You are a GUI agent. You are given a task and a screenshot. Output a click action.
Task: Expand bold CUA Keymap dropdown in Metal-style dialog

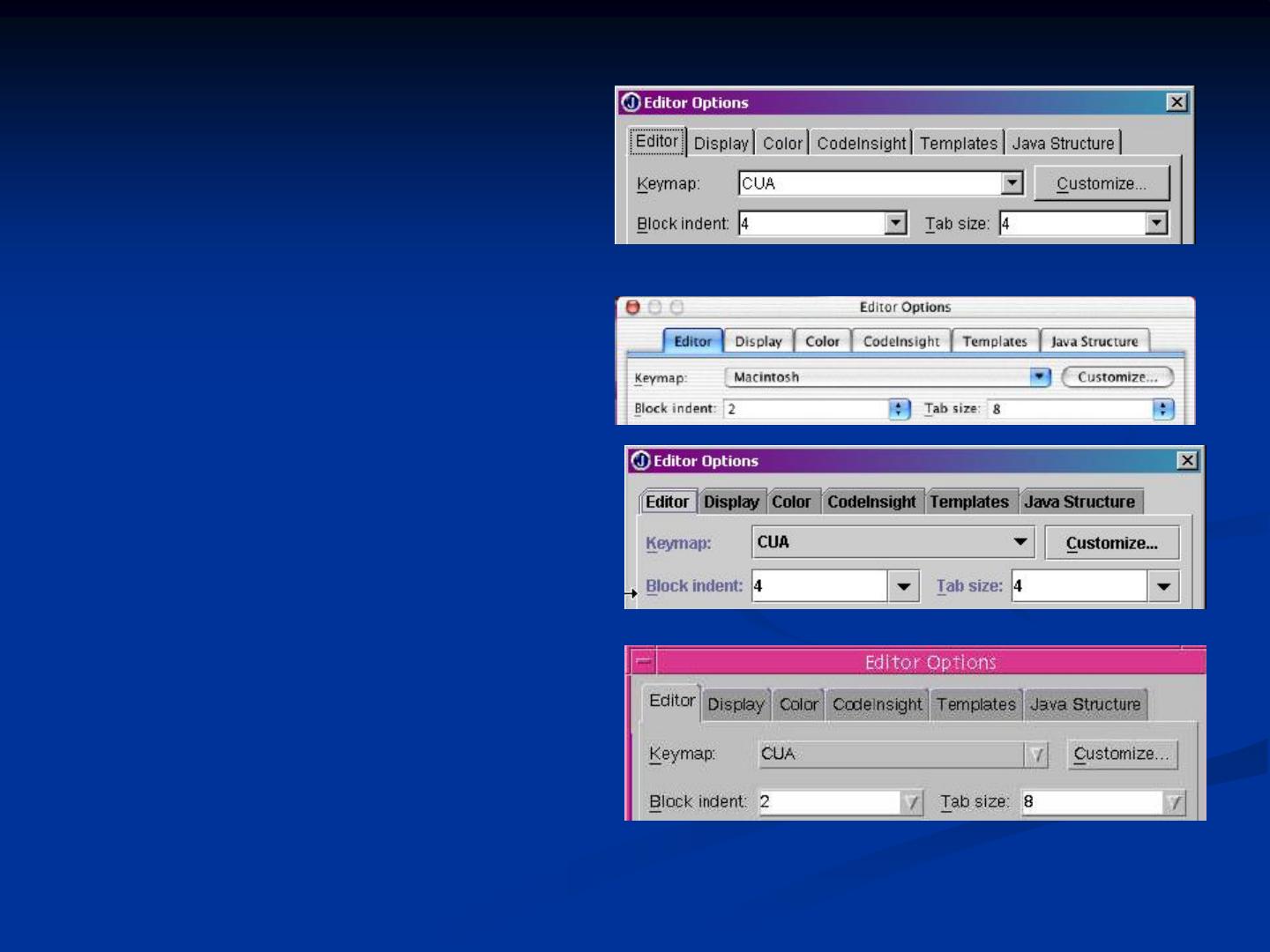[1020, 541]
